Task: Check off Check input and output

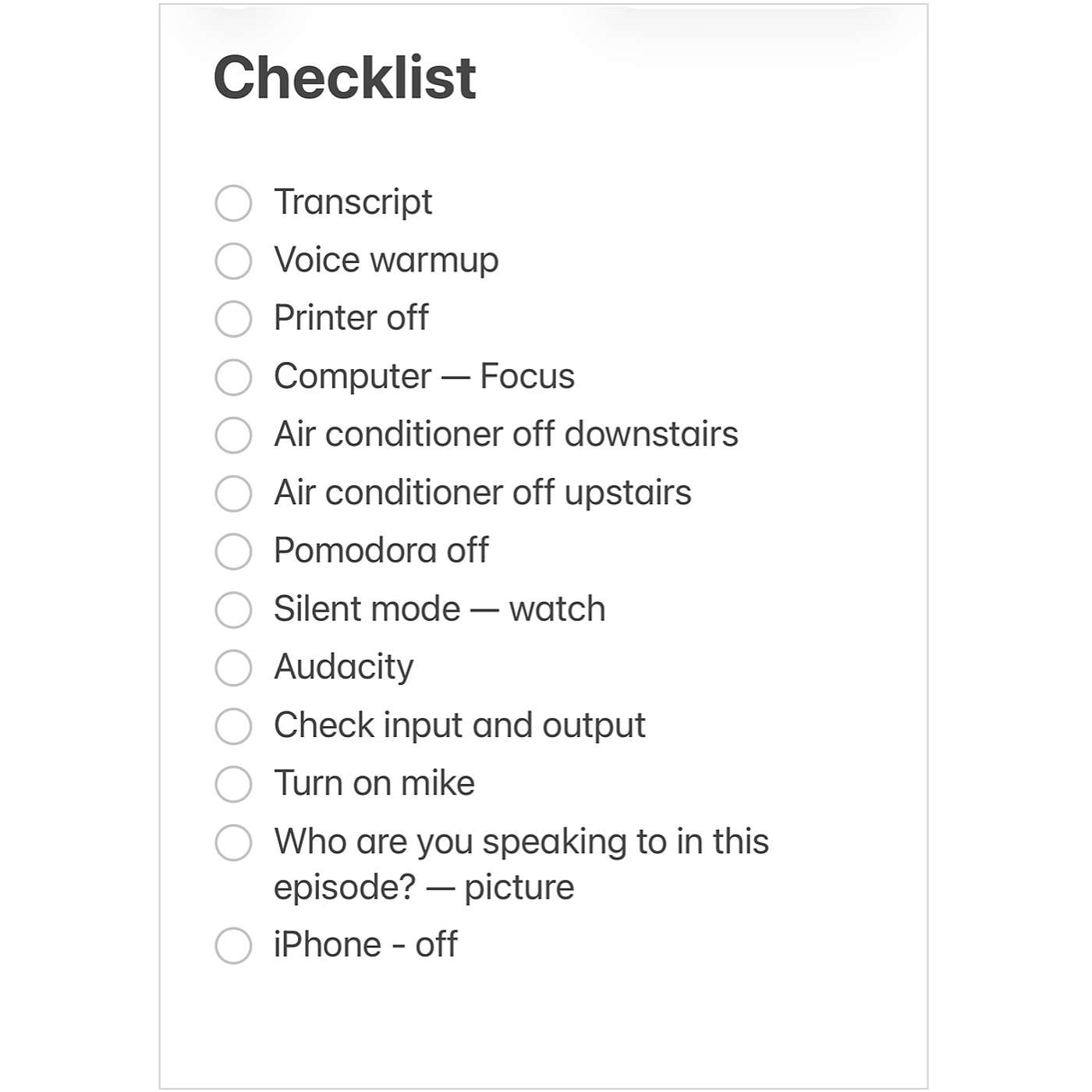Action: click(233, 725)
